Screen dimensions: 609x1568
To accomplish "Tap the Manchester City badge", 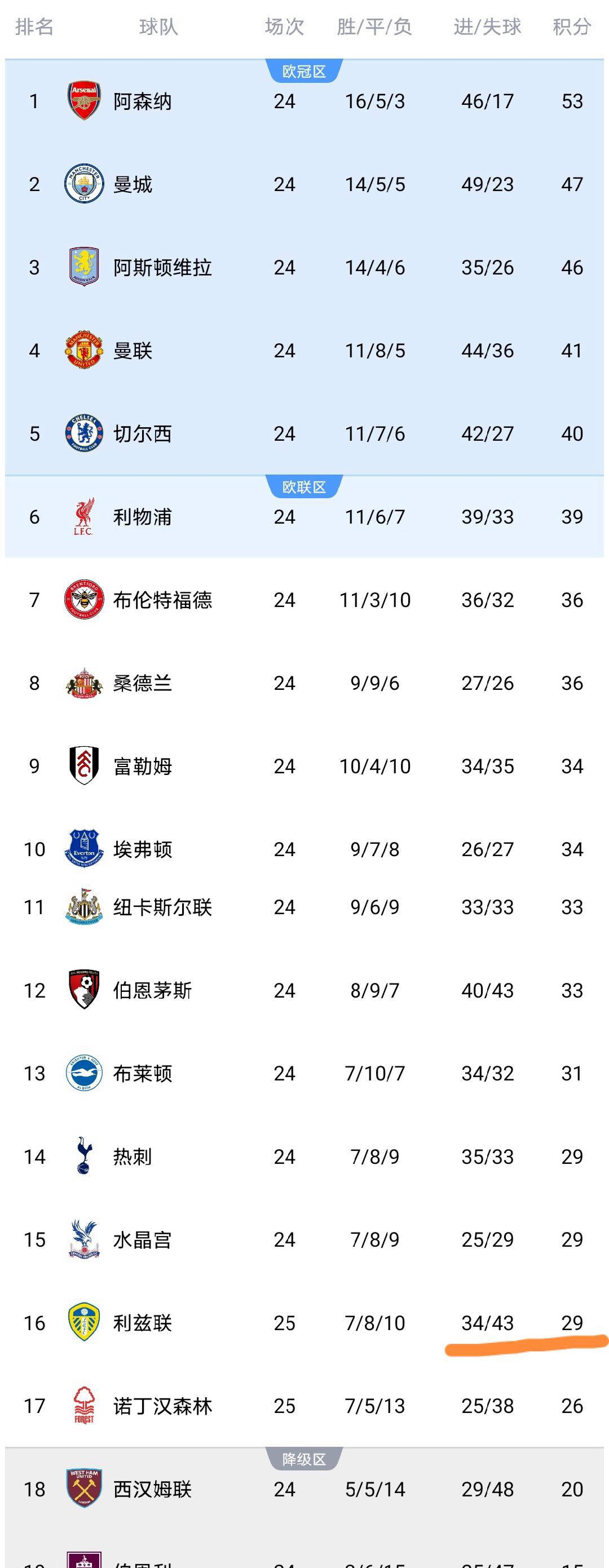I will pos(83,184).
